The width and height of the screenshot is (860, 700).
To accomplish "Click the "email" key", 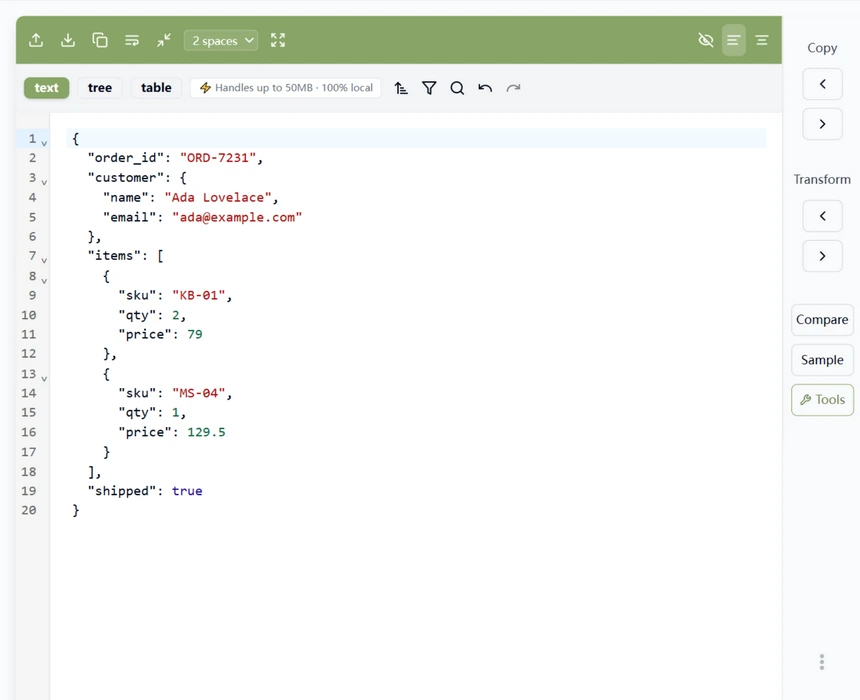I will click(x=129, y=217).
